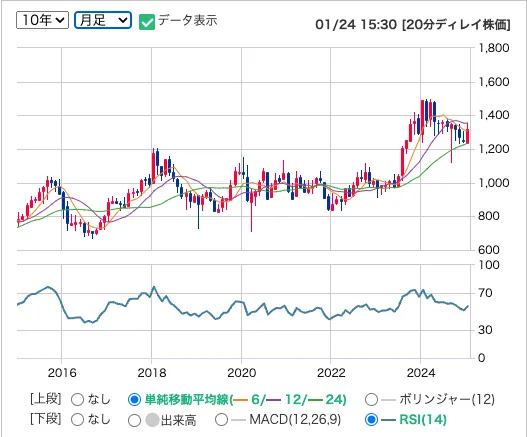
Task: Click the RSI(14) label
Action: pyautogui.click(x=423, y=420)
